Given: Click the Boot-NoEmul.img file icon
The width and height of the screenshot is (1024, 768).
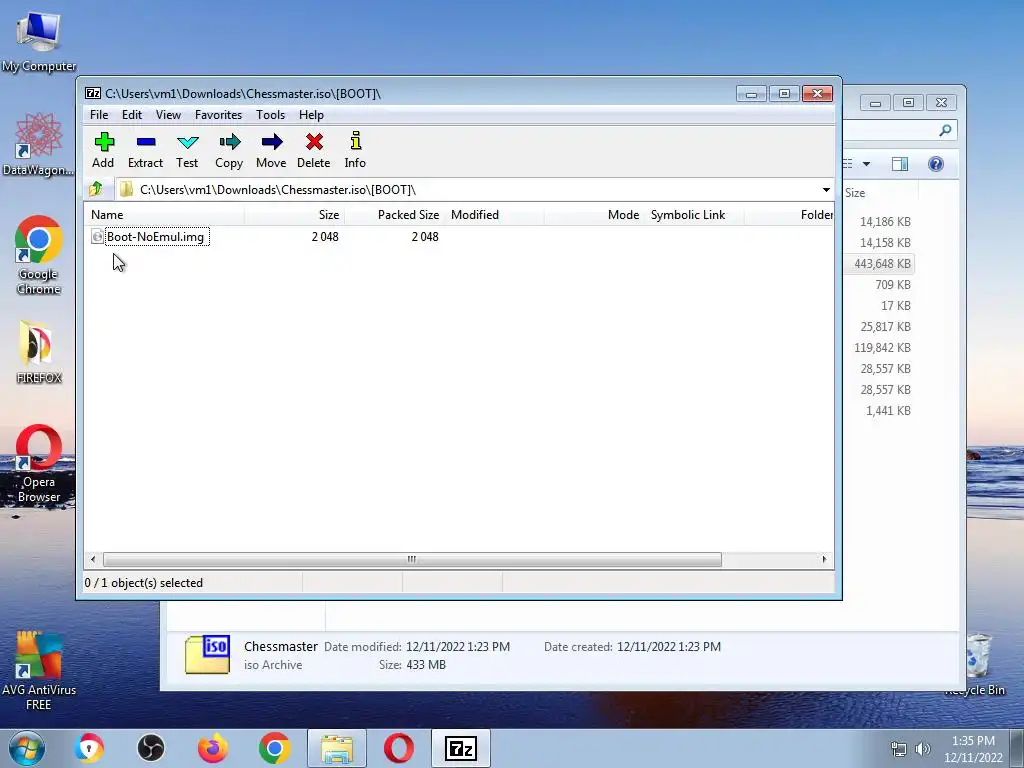Looking at the screenshot, I should coord(97,237).
